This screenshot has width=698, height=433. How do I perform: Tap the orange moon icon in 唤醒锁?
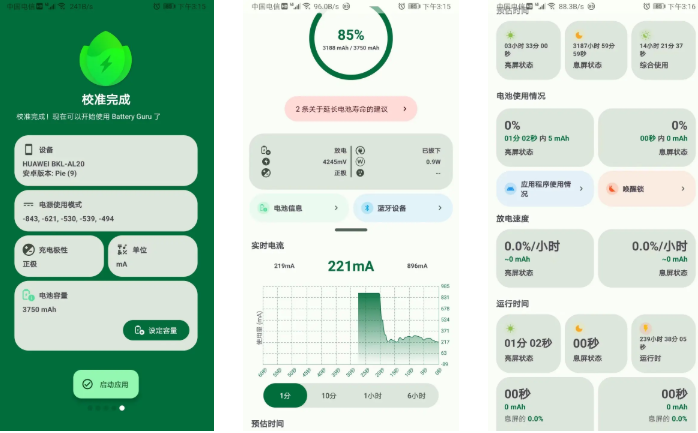tap(612, 189)
